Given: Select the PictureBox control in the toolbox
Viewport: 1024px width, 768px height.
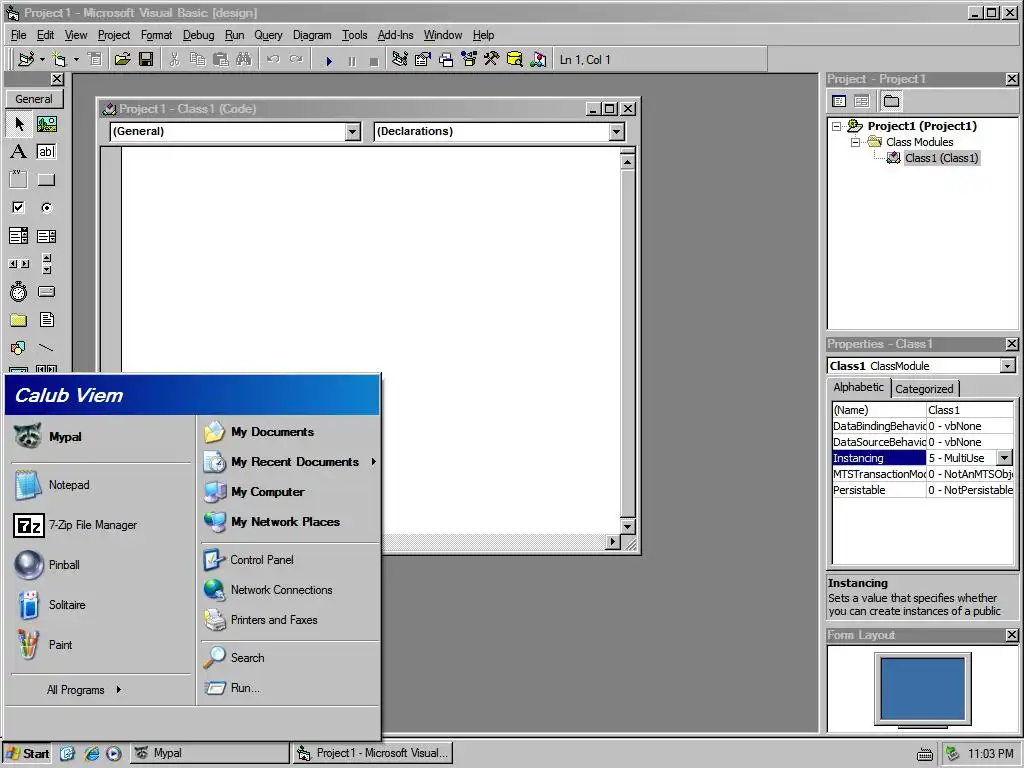Looking at the screenshot, I should coord(46,123).
